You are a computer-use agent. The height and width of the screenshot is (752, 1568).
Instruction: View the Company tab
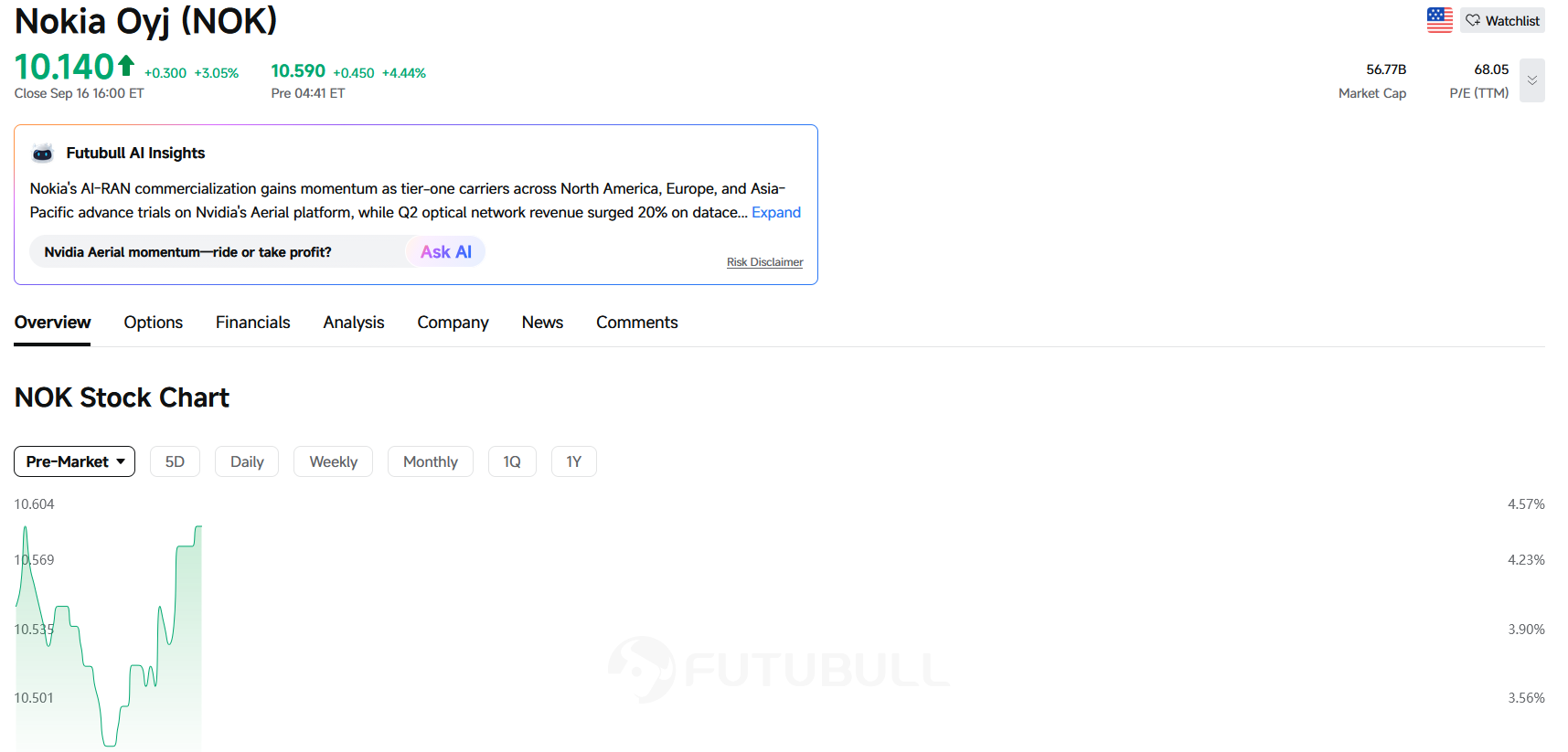(453, 323)
